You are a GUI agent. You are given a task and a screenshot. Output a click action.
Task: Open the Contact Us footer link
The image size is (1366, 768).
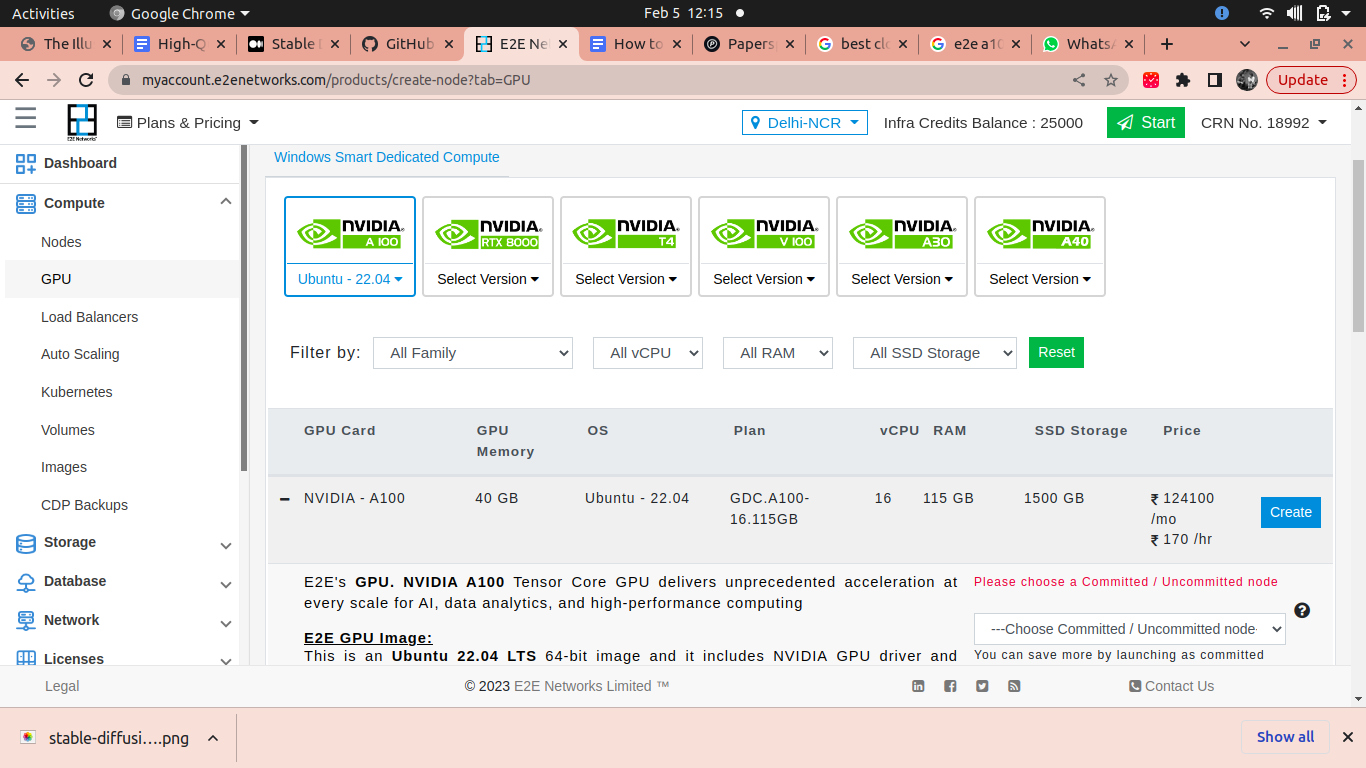tap(1171, 686)
